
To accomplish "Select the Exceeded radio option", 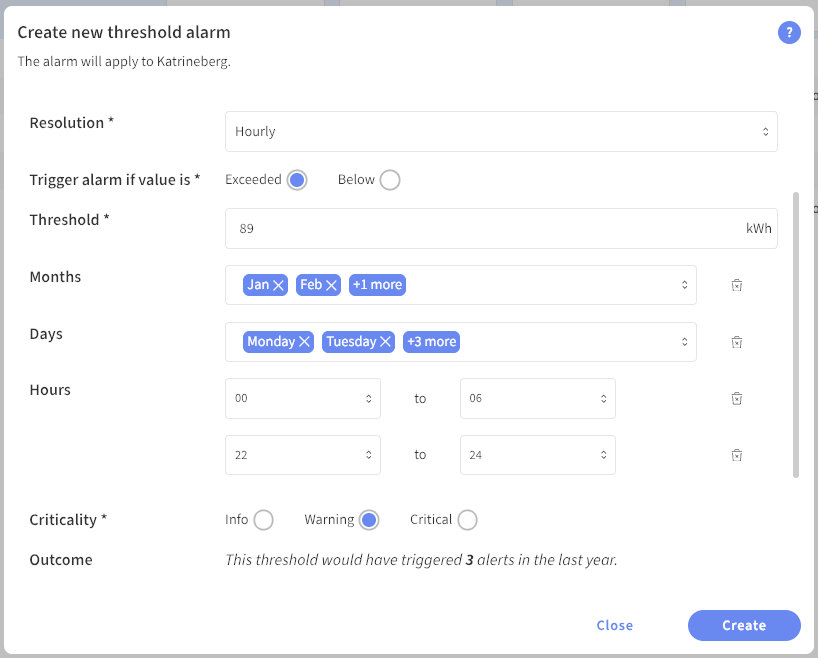I will [297, 180].
